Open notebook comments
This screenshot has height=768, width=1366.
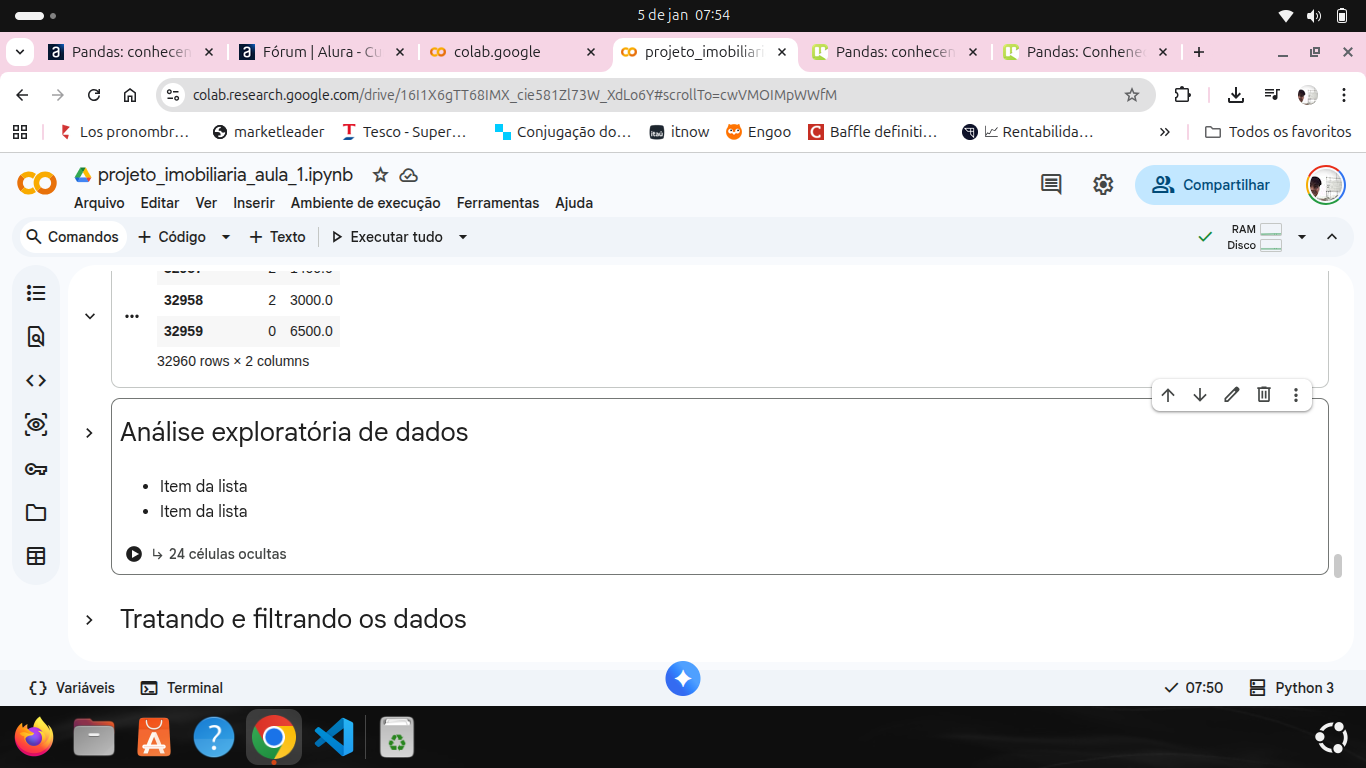tap(1051, 184)
